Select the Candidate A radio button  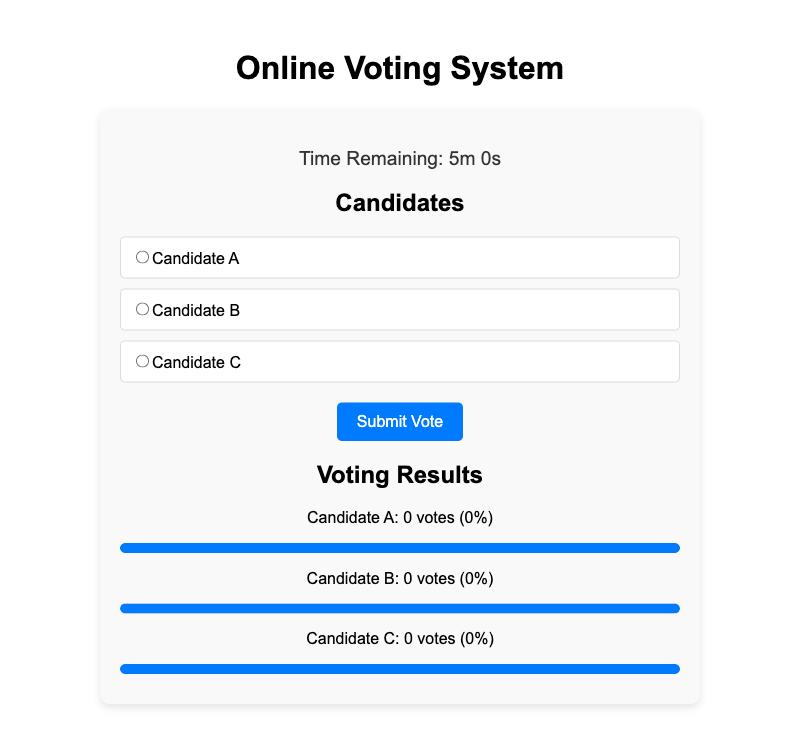coord(142,257)
